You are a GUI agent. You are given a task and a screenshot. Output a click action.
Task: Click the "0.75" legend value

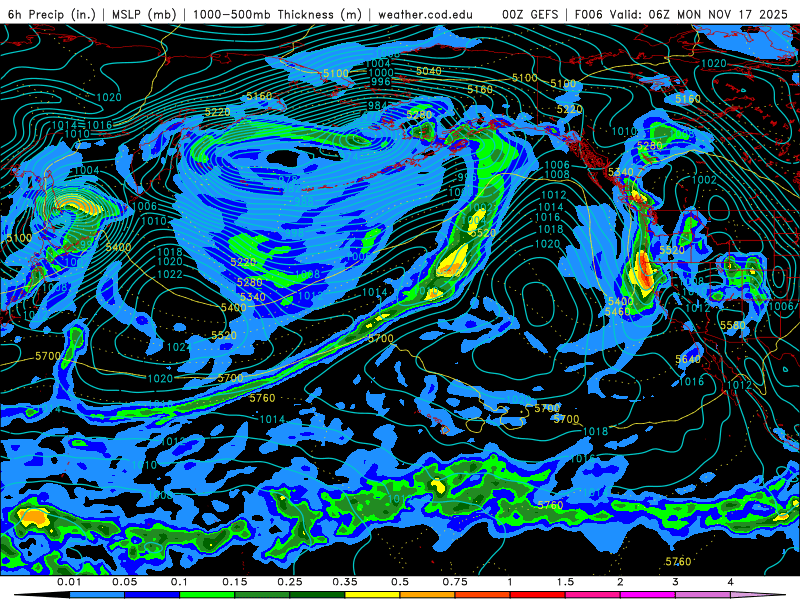(x=455, y=582)
